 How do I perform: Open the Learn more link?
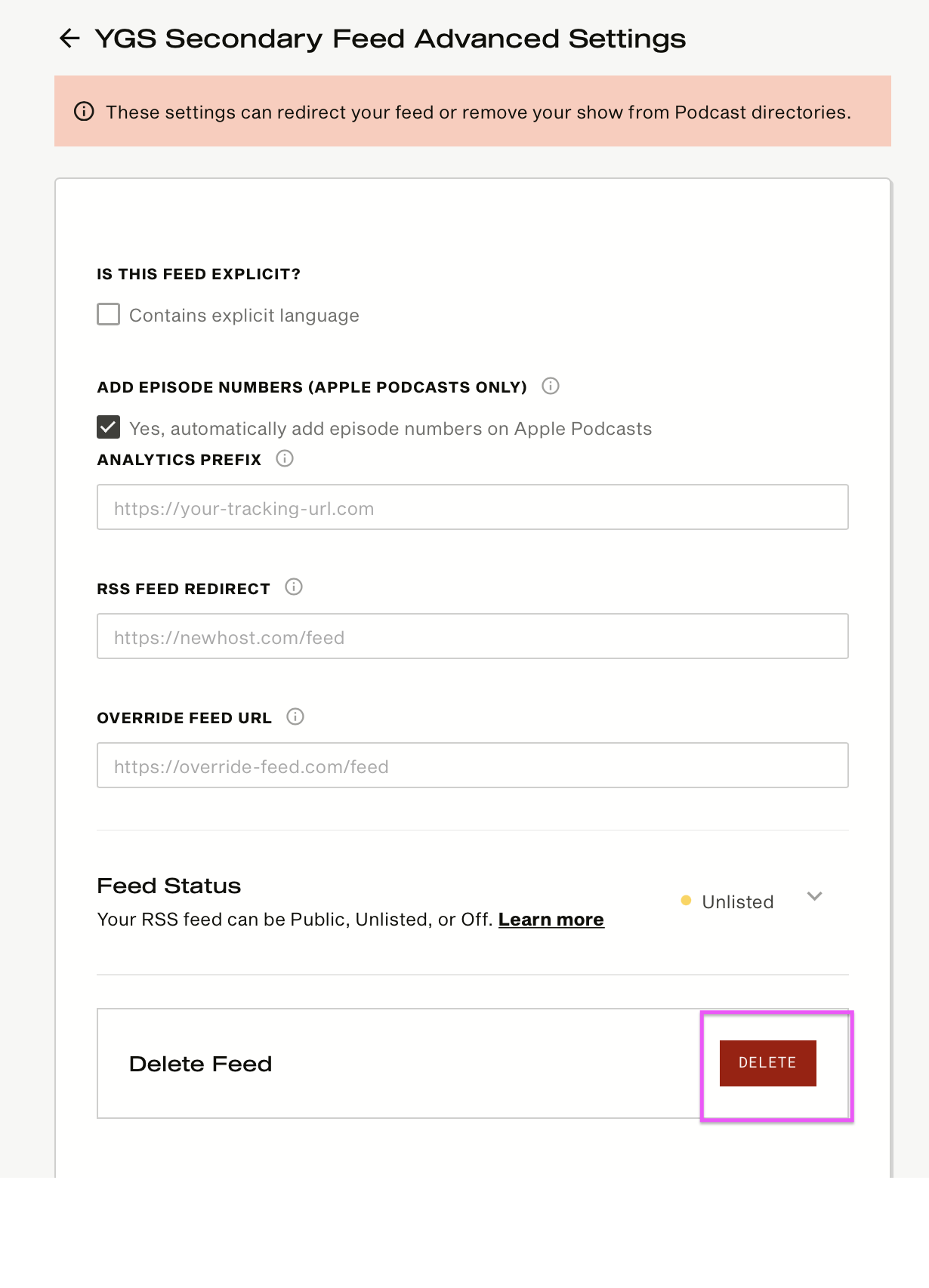coord(551,920)
